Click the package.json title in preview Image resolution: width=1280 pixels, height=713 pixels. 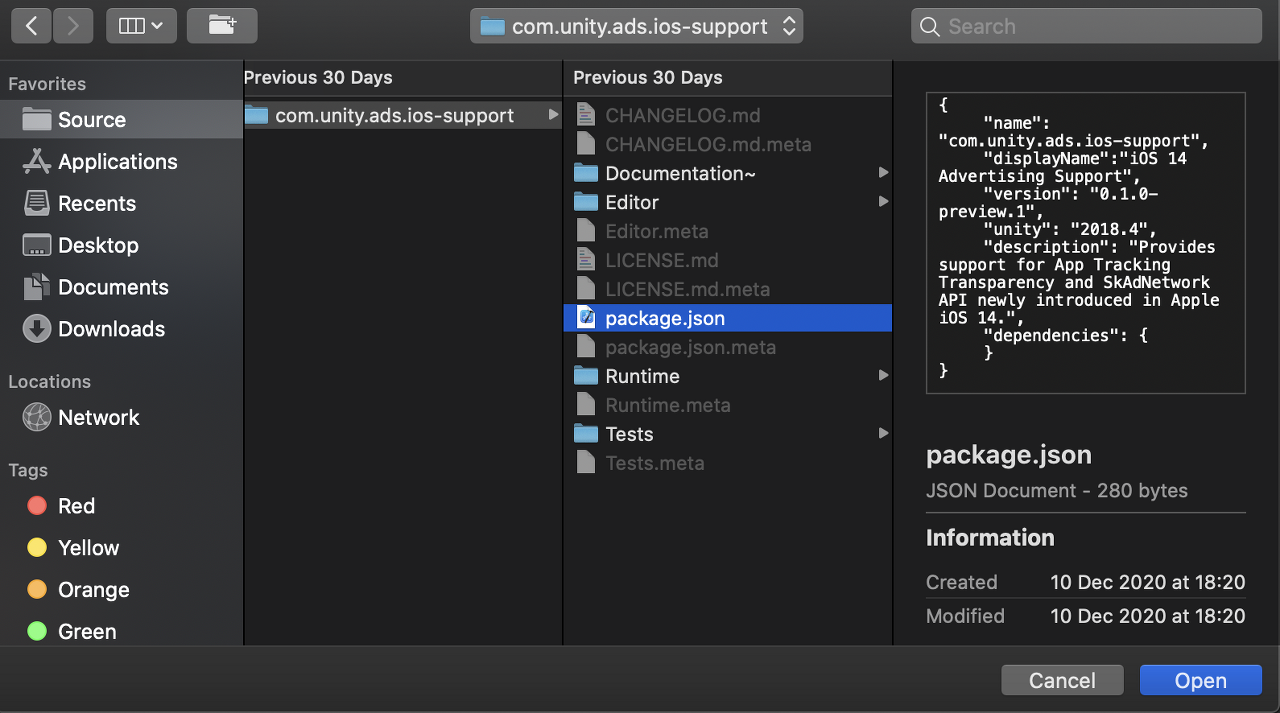(1009, 455)
